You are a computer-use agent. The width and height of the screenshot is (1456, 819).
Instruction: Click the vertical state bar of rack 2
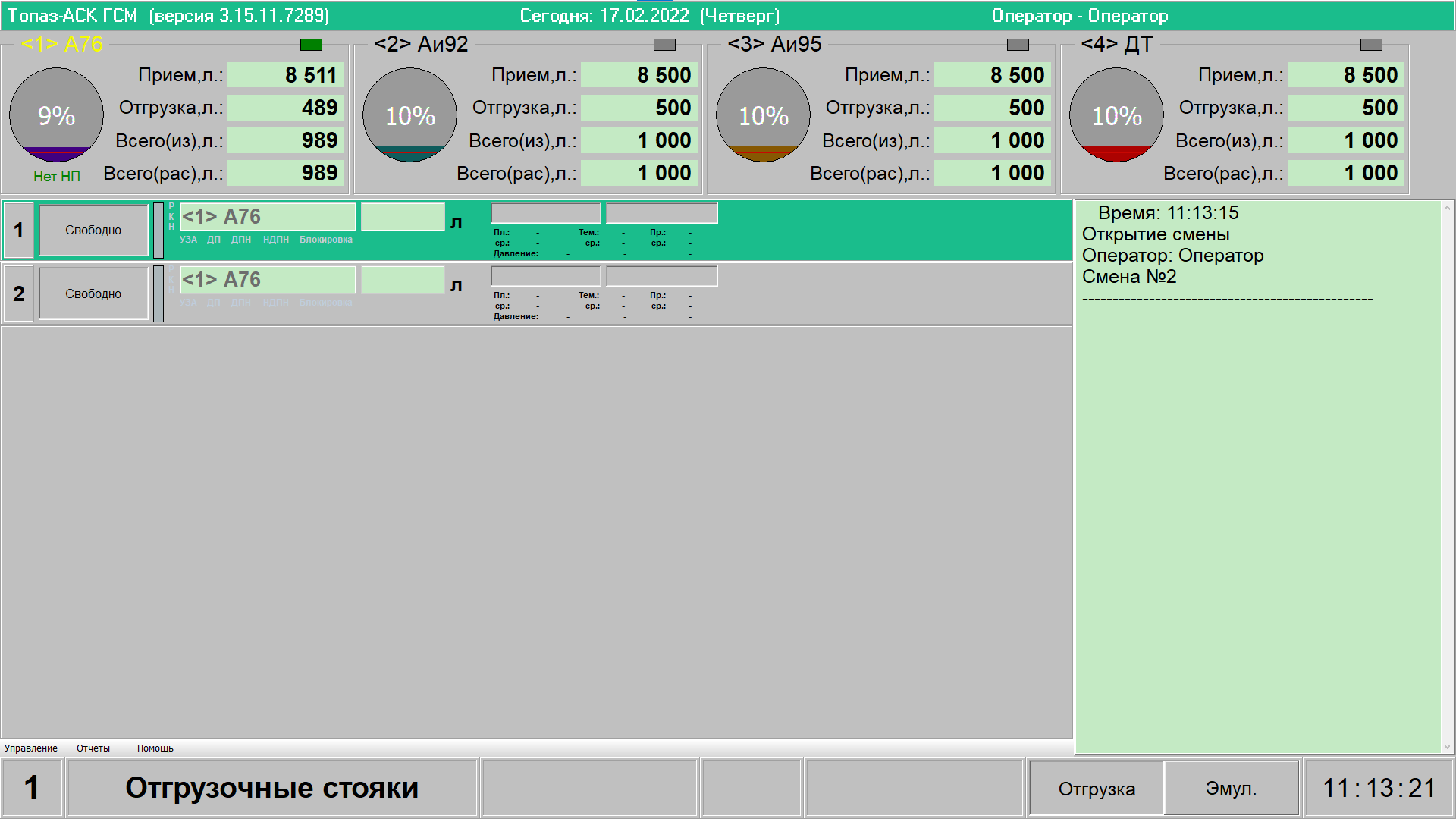pos(158,293)
